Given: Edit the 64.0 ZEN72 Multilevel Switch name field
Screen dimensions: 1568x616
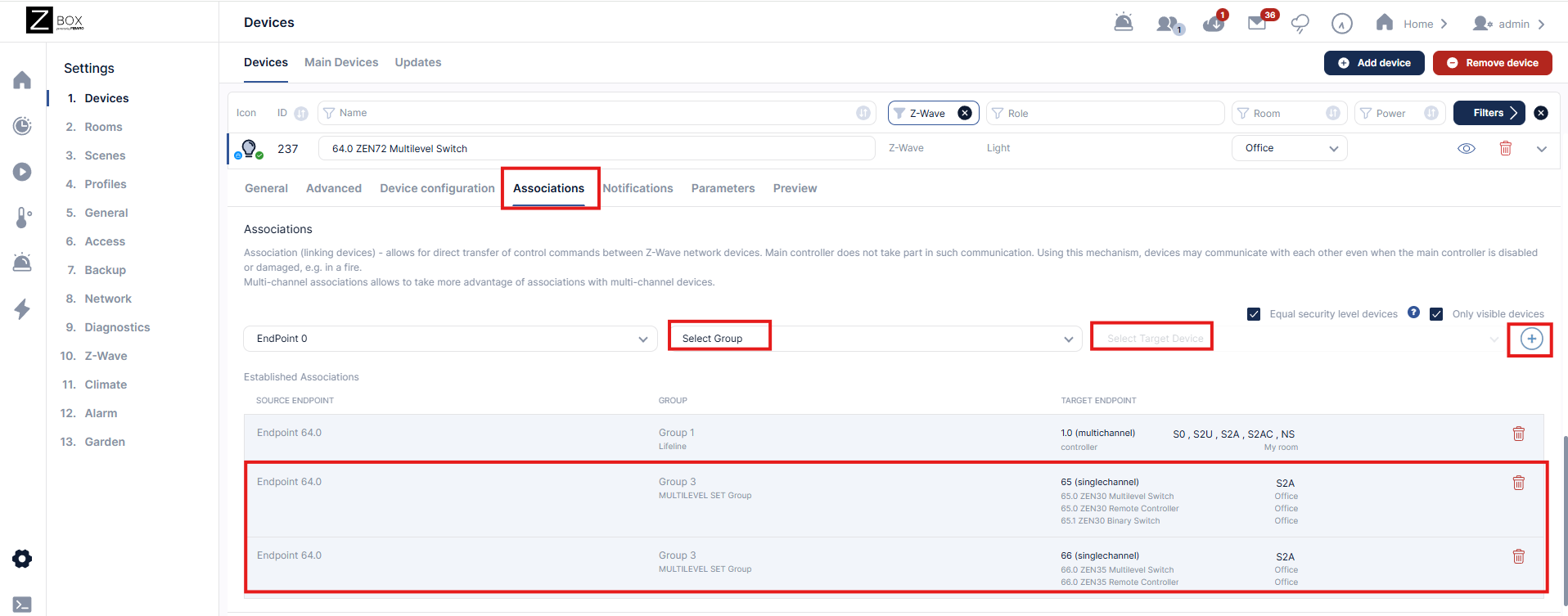Looking at the screenshot, I should [597, 148].
